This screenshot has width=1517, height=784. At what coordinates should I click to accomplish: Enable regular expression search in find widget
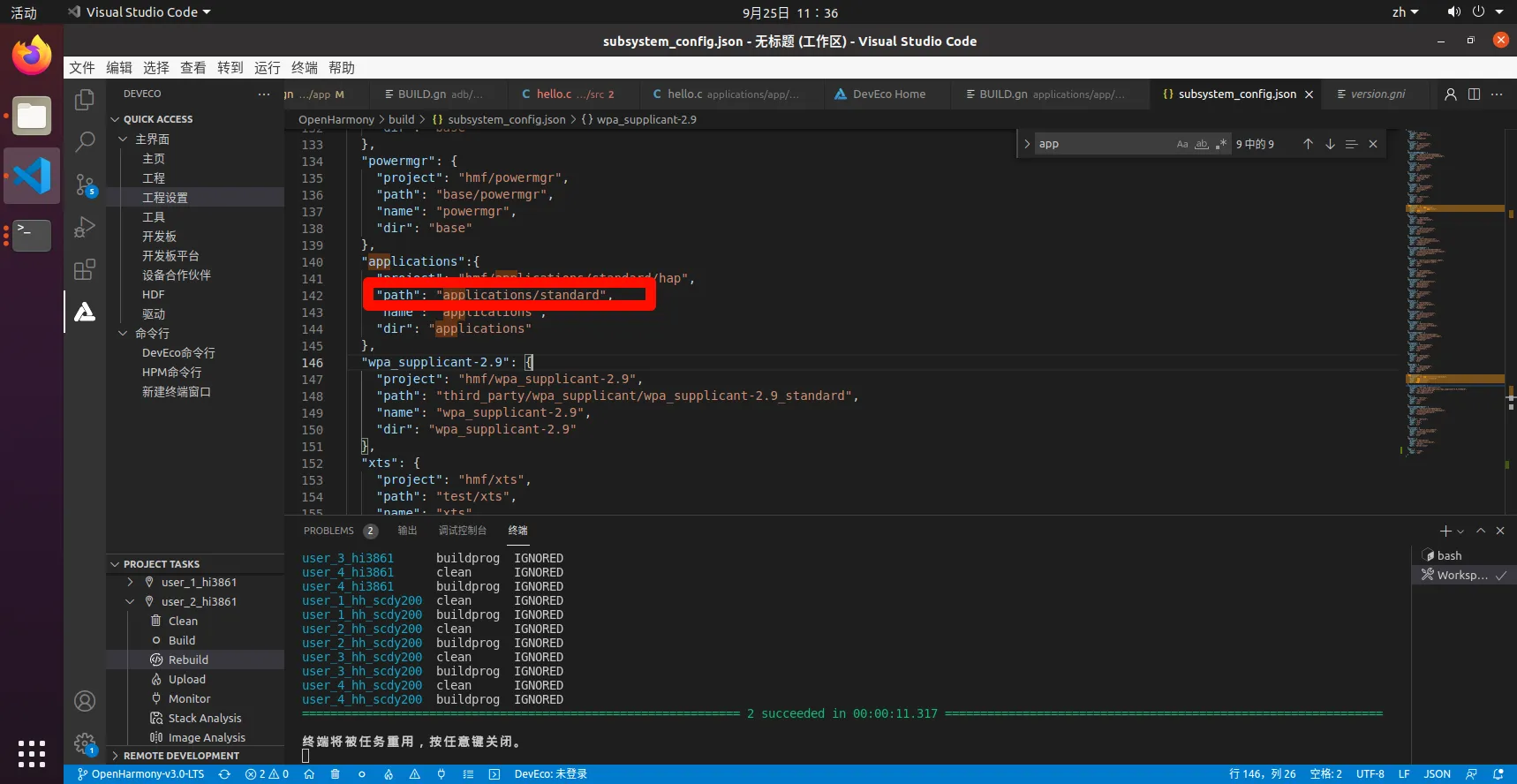(1221, 144)
